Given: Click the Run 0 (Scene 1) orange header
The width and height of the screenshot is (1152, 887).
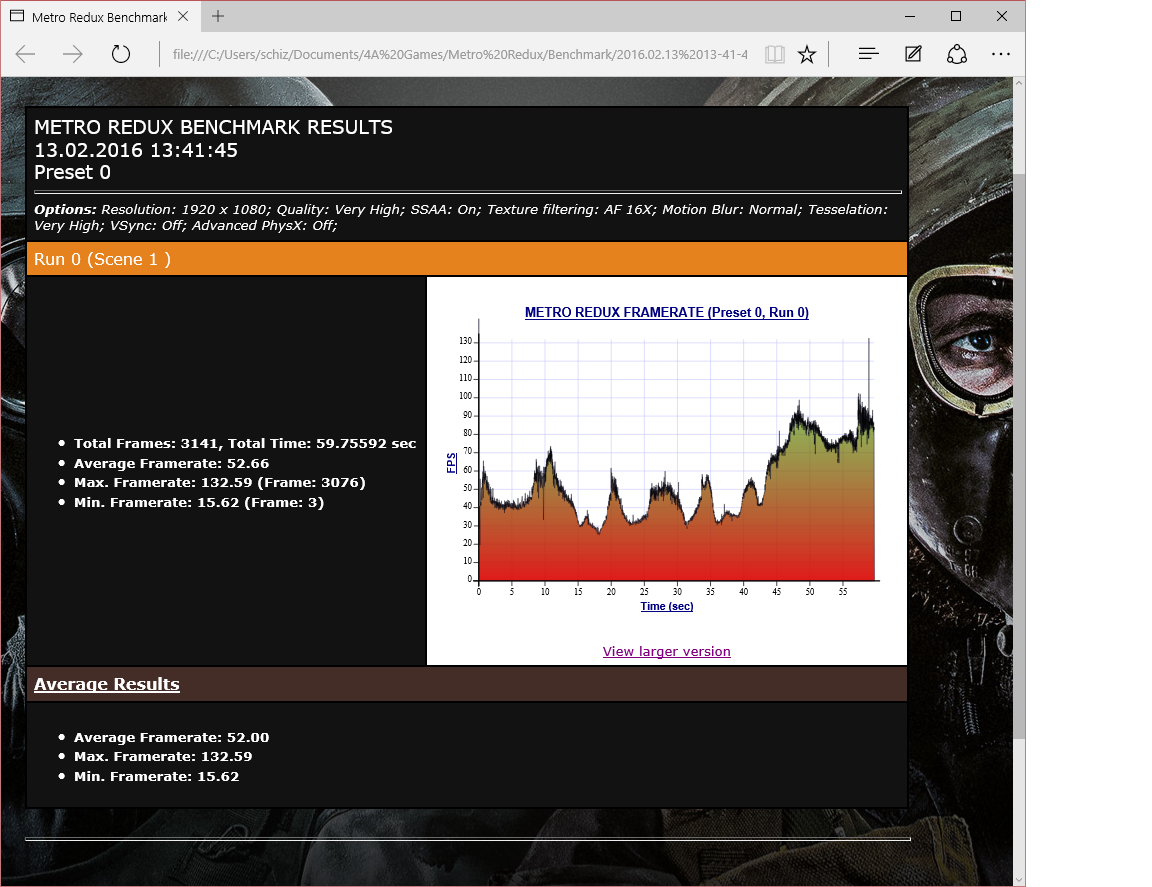Looking at the screenshot, I should coord(467,259).
